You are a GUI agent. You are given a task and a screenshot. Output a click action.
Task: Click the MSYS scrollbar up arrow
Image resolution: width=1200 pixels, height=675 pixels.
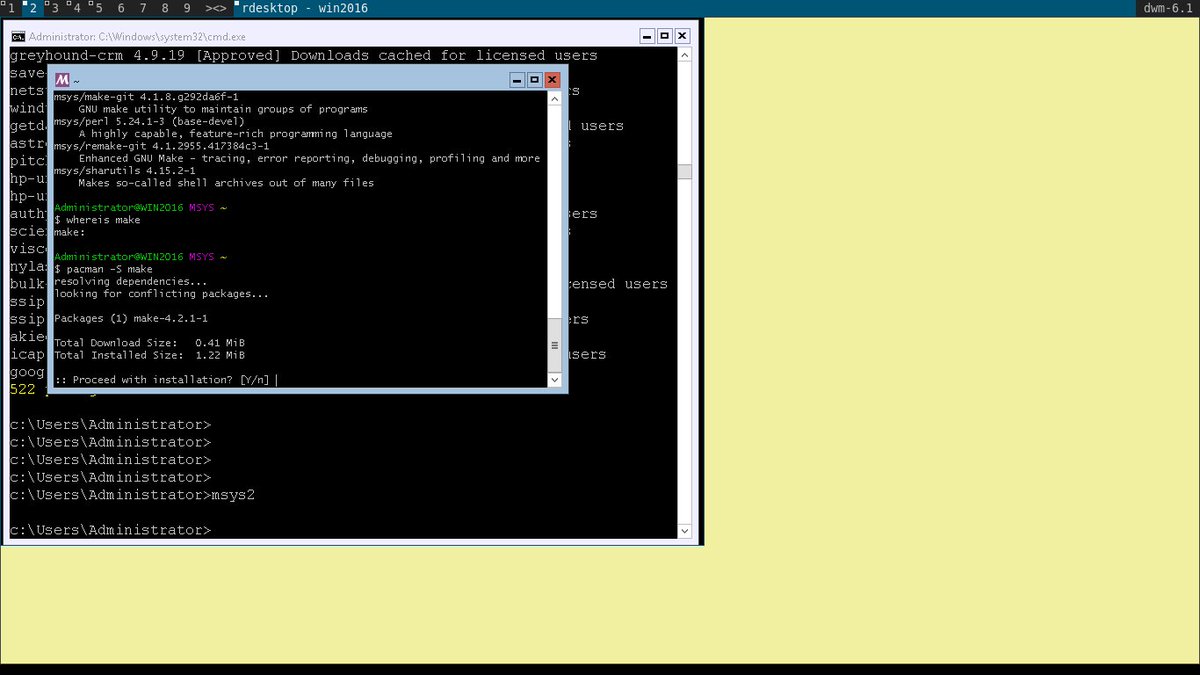(553, 97)
